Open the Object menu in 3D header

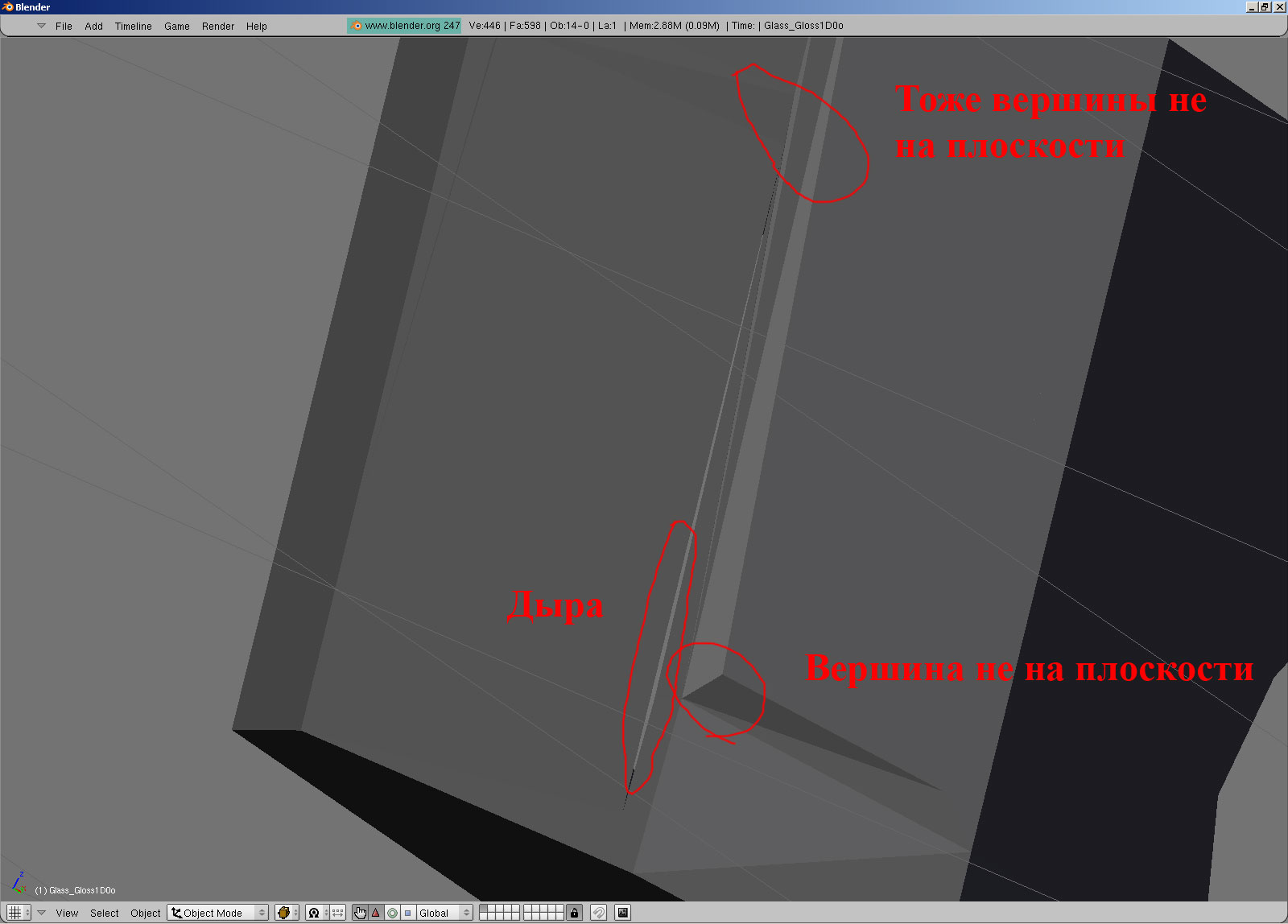pyautogui.click(x=146, y=913)
